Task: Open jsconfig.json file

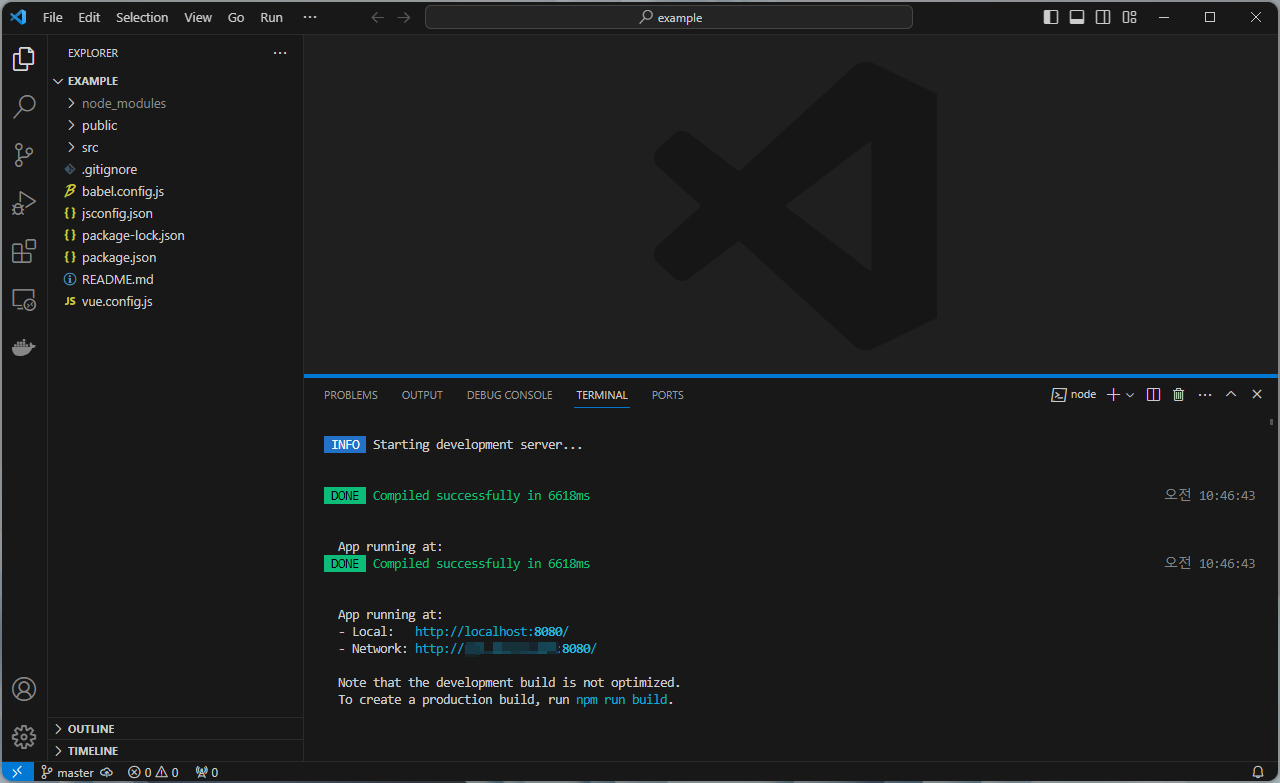Action: coord(175,213)
